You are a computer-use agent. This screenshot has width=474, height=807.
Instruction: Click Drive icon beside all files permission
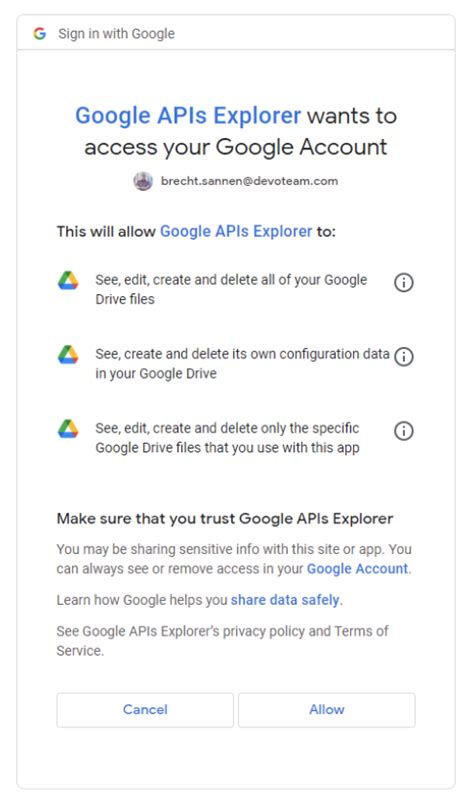(68, 280)
